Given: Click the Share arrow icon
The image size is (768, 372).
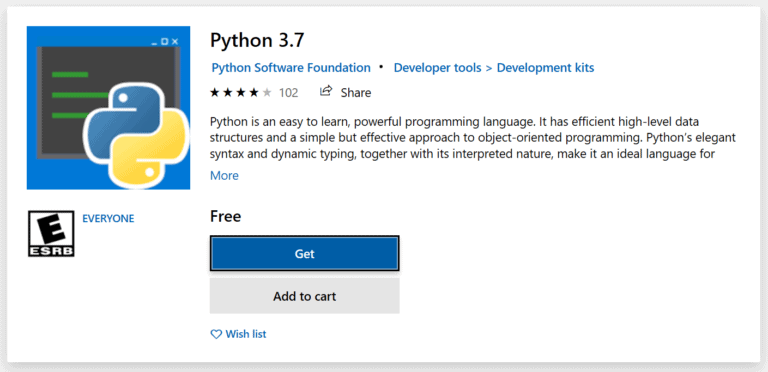Looking at the screenshot, I should (326, 92).
